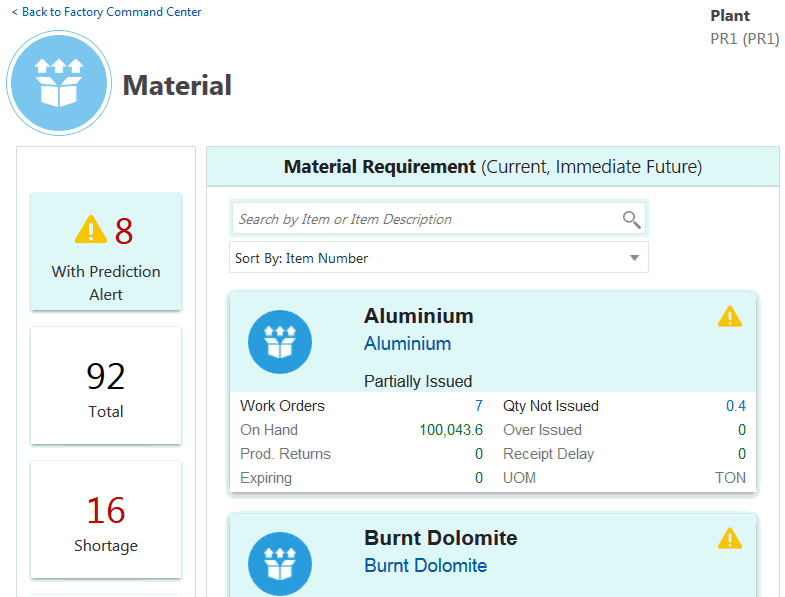The image size is (785, 597).
Task: Click the search magnifier icon
Action: pos(631,219)
